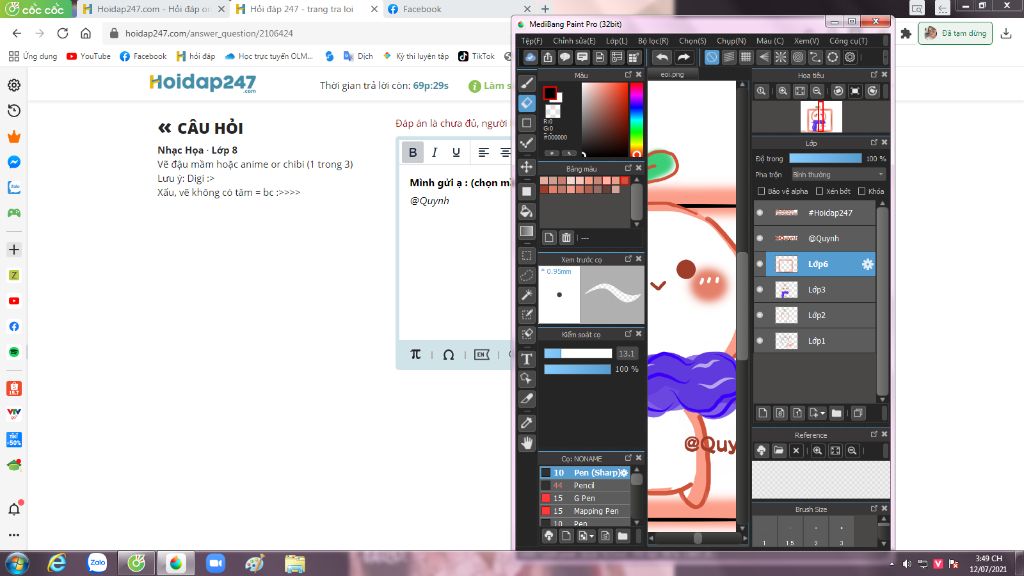Screen dimensions: 1024x576
Task: Select the Lasso selection tool
Action: [x=527, y=275]
